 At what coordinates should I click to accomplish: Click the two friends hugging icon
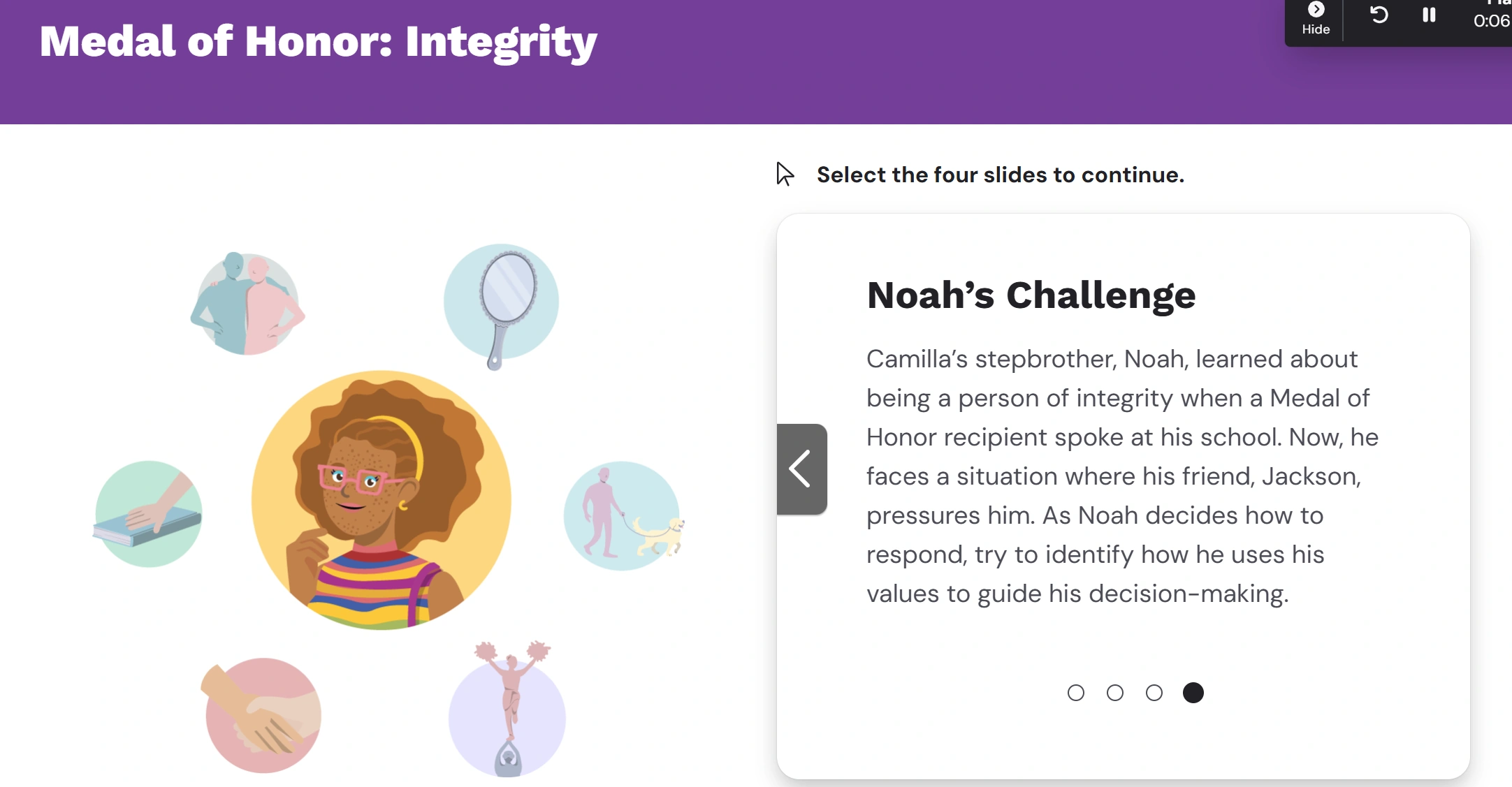click(247, 304)
